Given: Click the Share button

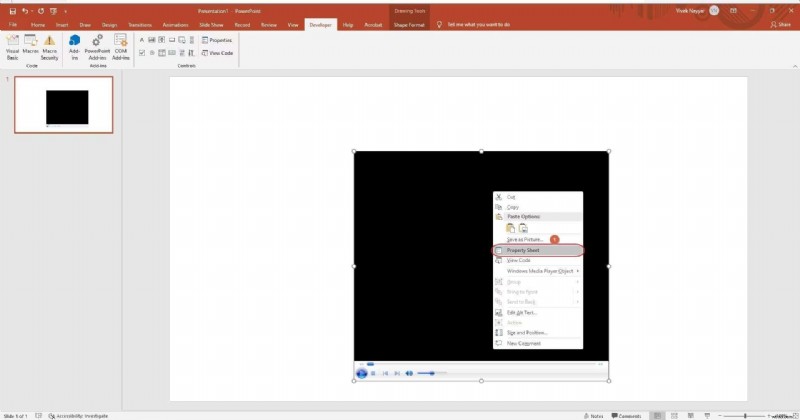Looking at the screenshot, I should (x=781, y=24).
